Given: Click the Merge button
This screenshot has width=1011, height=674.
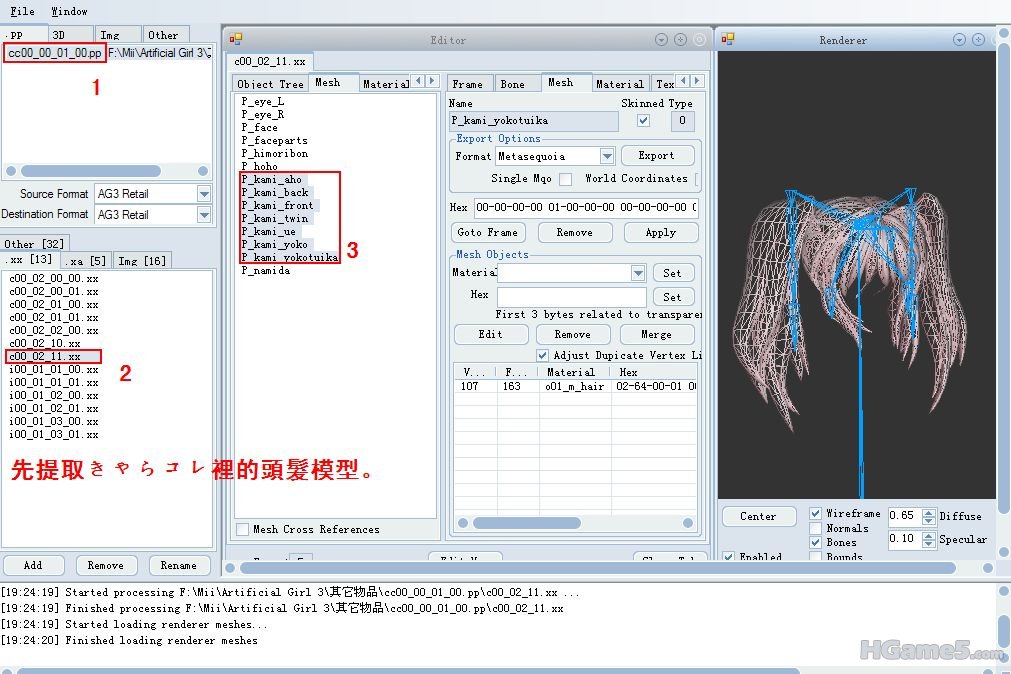Looking at the screenshot, I should pyautogui.click(x=657, y=334).
